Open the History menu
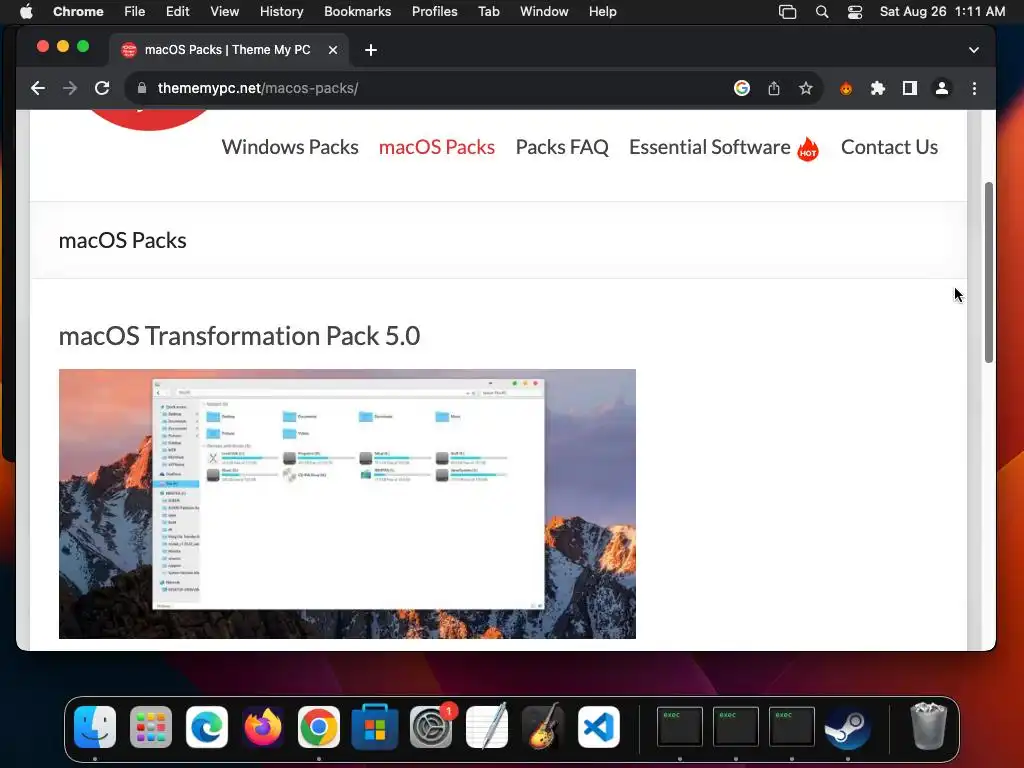 tap(281, 11)
